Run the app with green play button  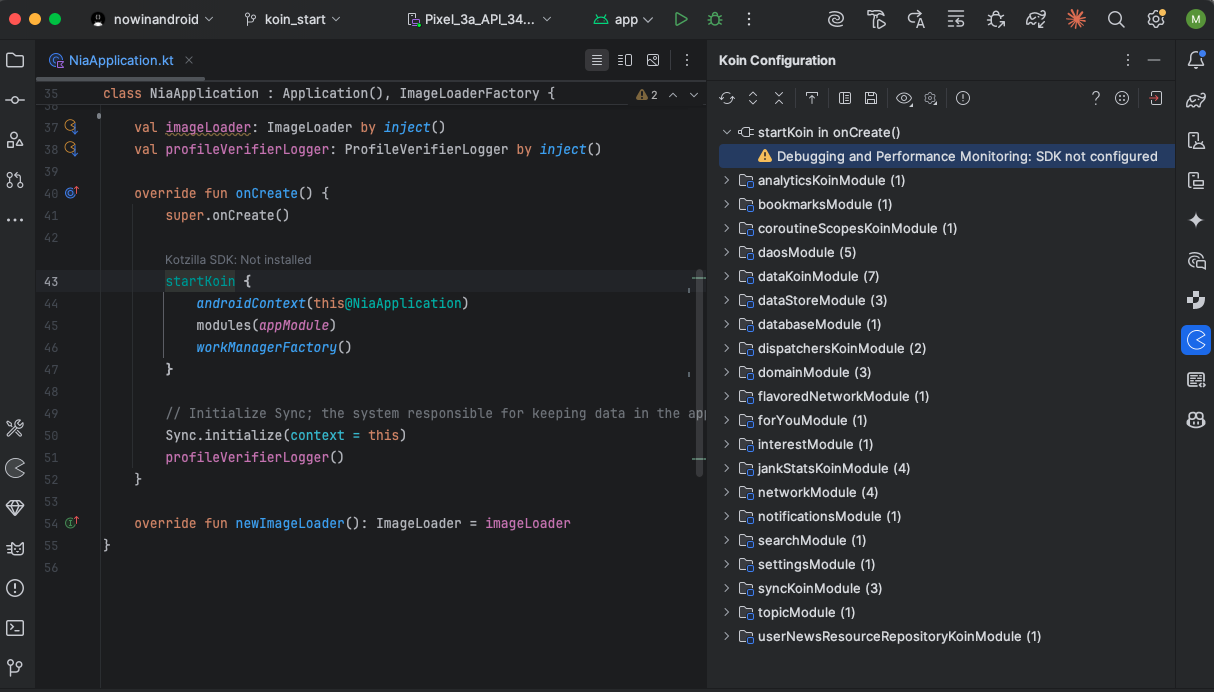click(x=681, y=19)
